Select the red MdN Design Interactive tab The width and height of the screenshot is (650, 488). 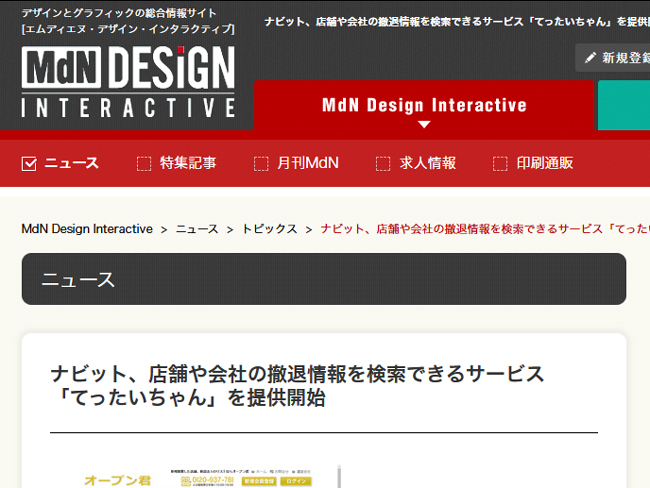click(424, 106)
